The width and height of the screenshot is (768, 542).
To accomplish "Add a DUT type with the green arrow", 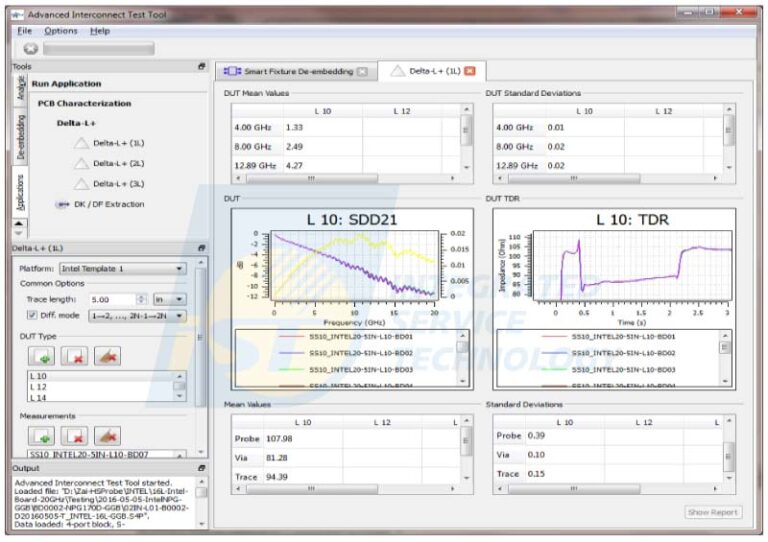I will tap(42, 356).
